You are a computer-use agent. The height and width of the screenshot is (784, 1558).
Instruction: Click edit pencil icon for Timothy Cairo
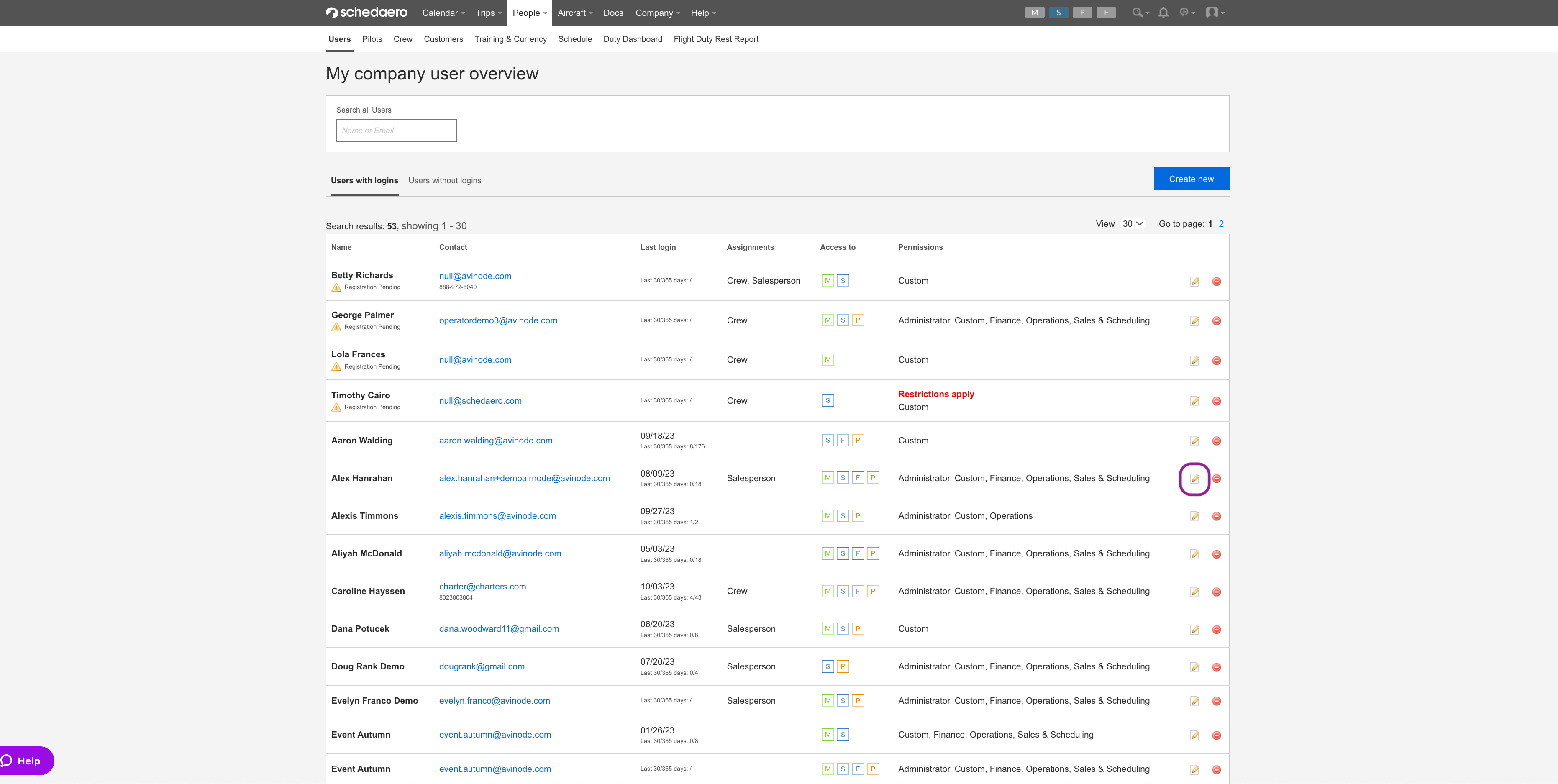click(1194, 401)
